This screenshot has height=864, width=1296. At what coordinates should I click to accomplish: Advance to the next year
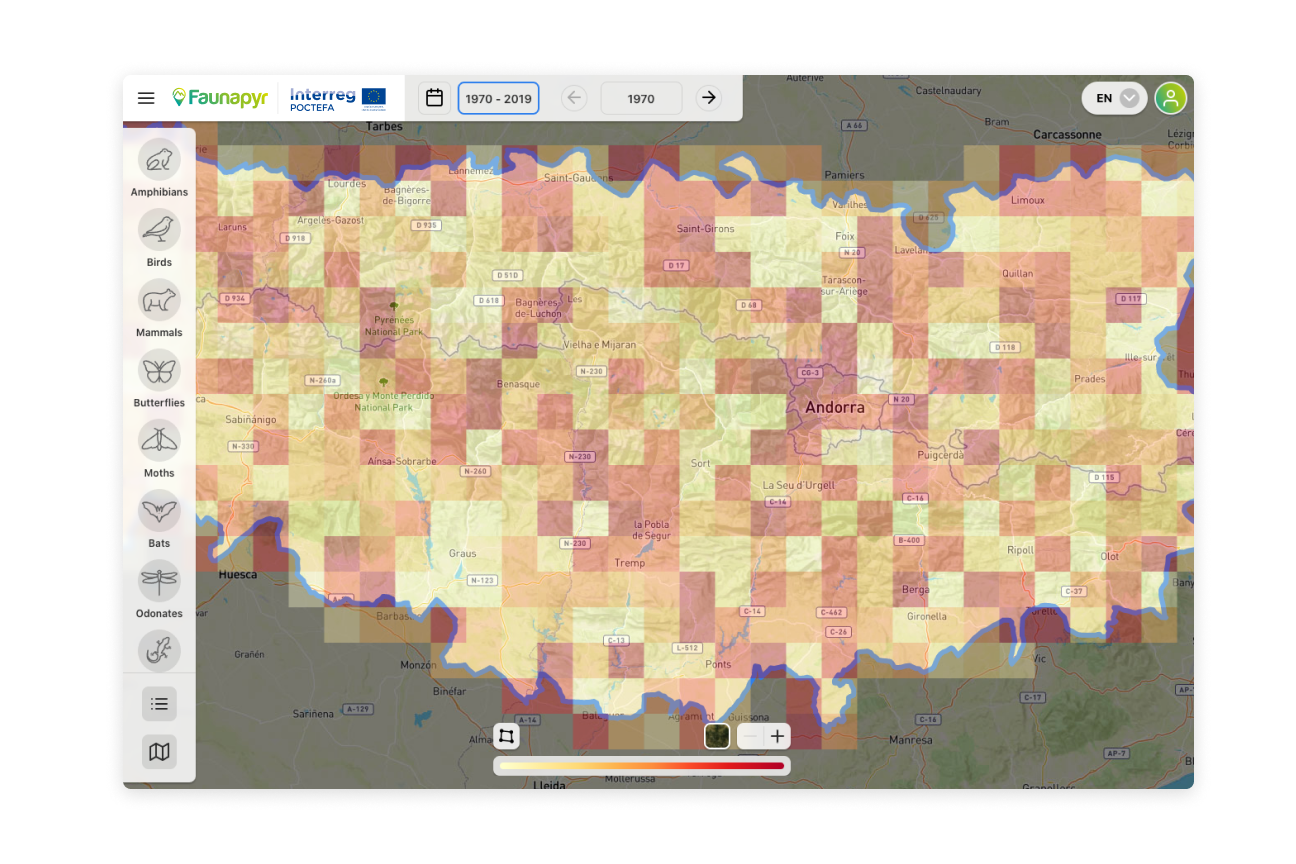(709, 98)
